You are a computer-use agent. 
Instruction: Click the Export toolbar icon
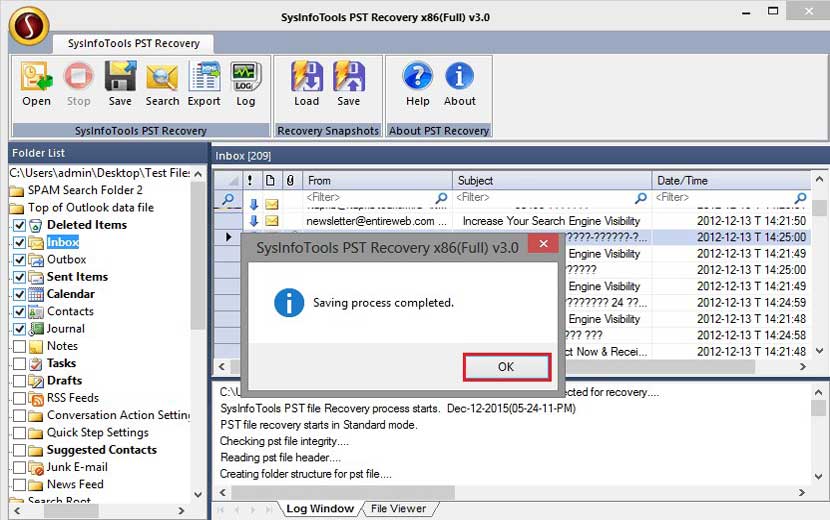(204, 84)
